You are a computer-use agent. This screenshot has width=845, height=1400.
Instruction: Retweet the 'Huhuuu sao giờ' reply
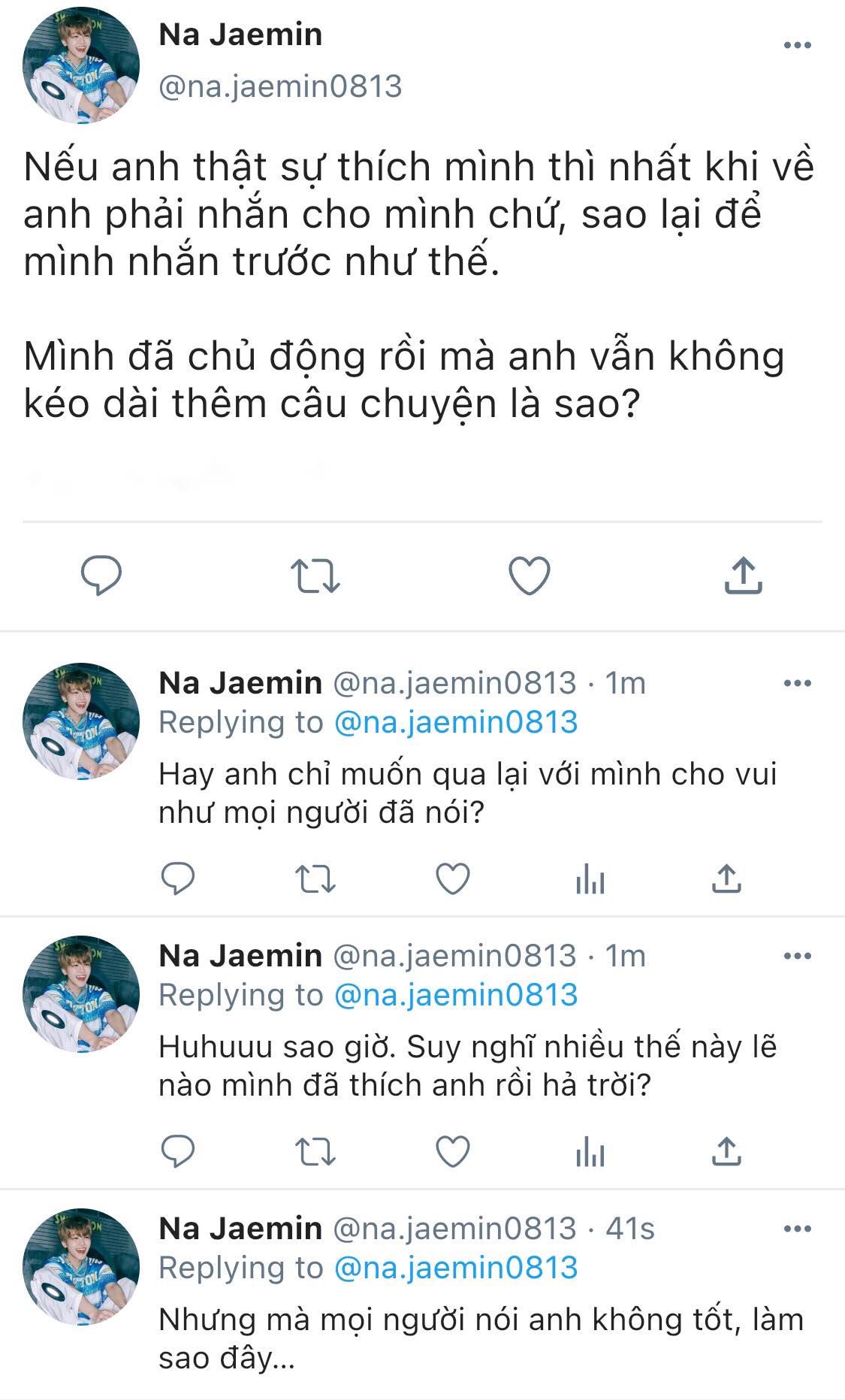315,1151
